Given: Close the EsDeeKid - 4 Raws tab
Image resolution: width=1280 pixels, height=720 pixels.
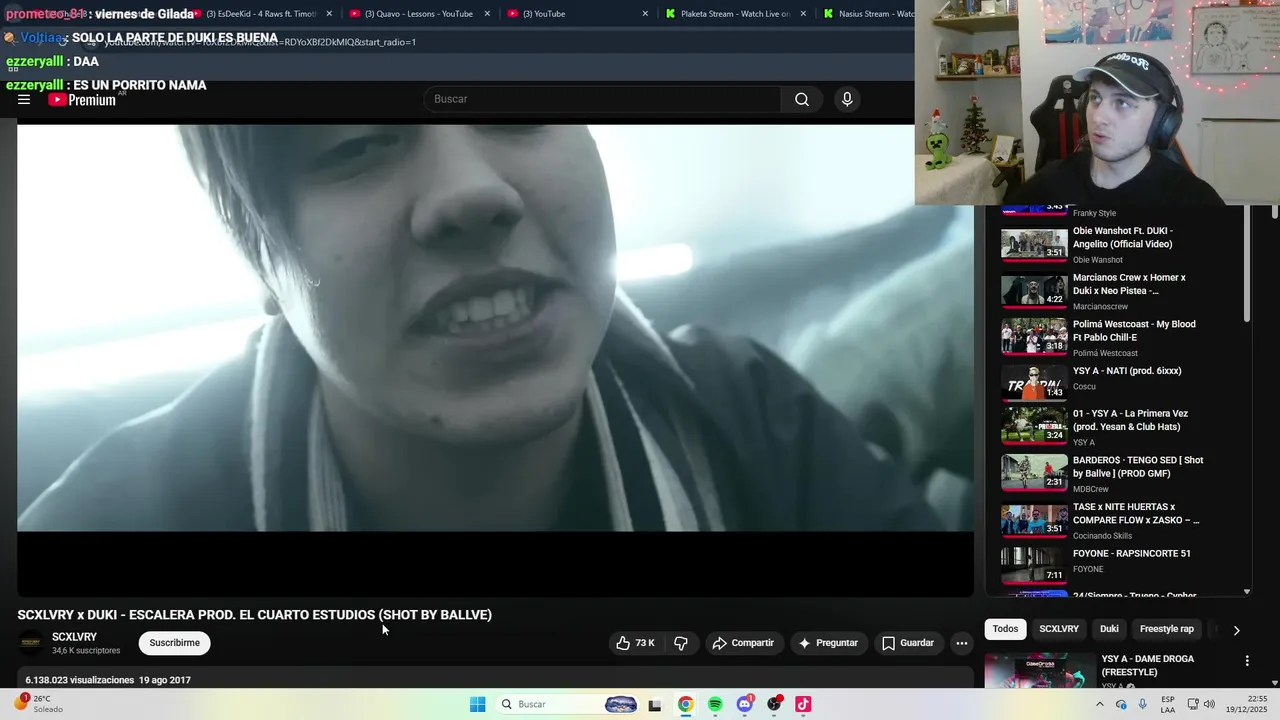Looking at the screenshot, I should point(329,14).
